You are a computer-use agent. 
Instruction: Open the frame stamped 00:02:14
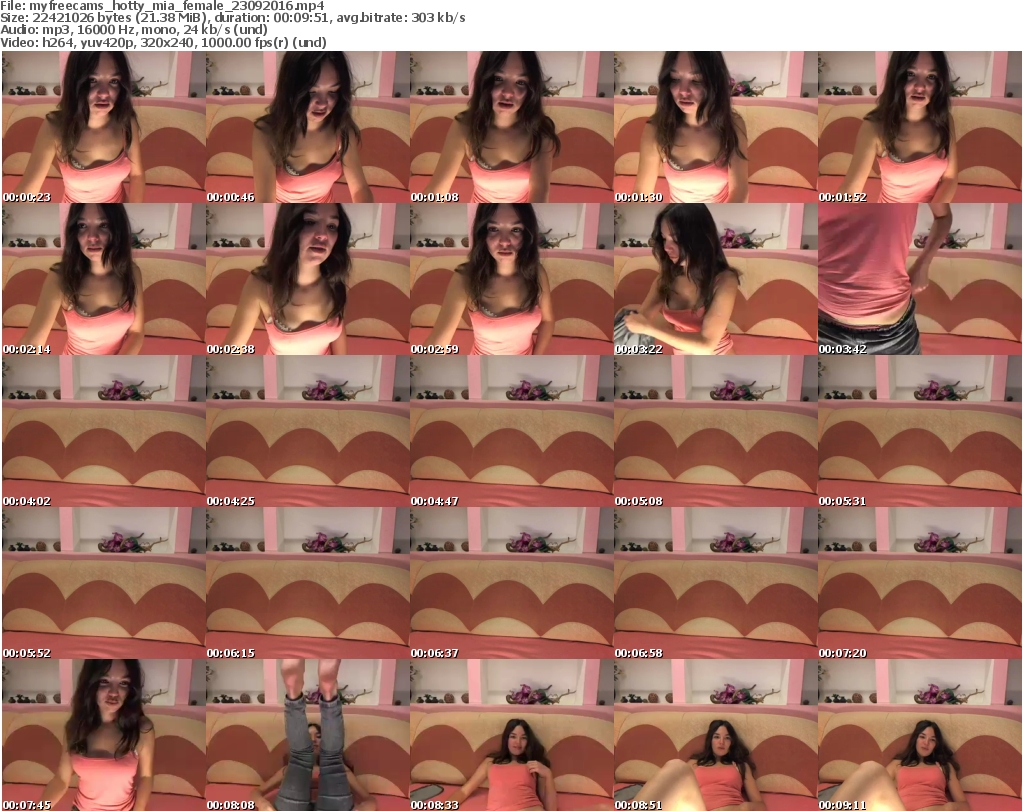pos(104,279)
